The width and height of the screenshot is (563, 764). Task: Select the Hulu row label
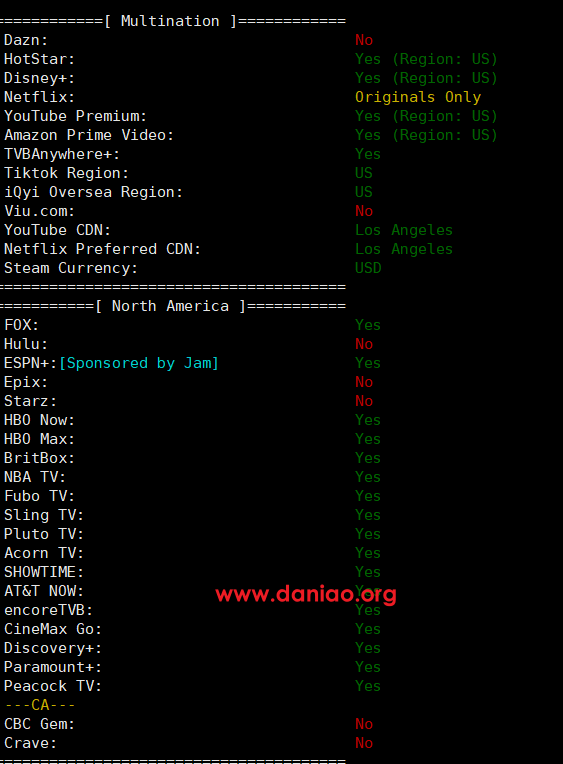[26, 344]
